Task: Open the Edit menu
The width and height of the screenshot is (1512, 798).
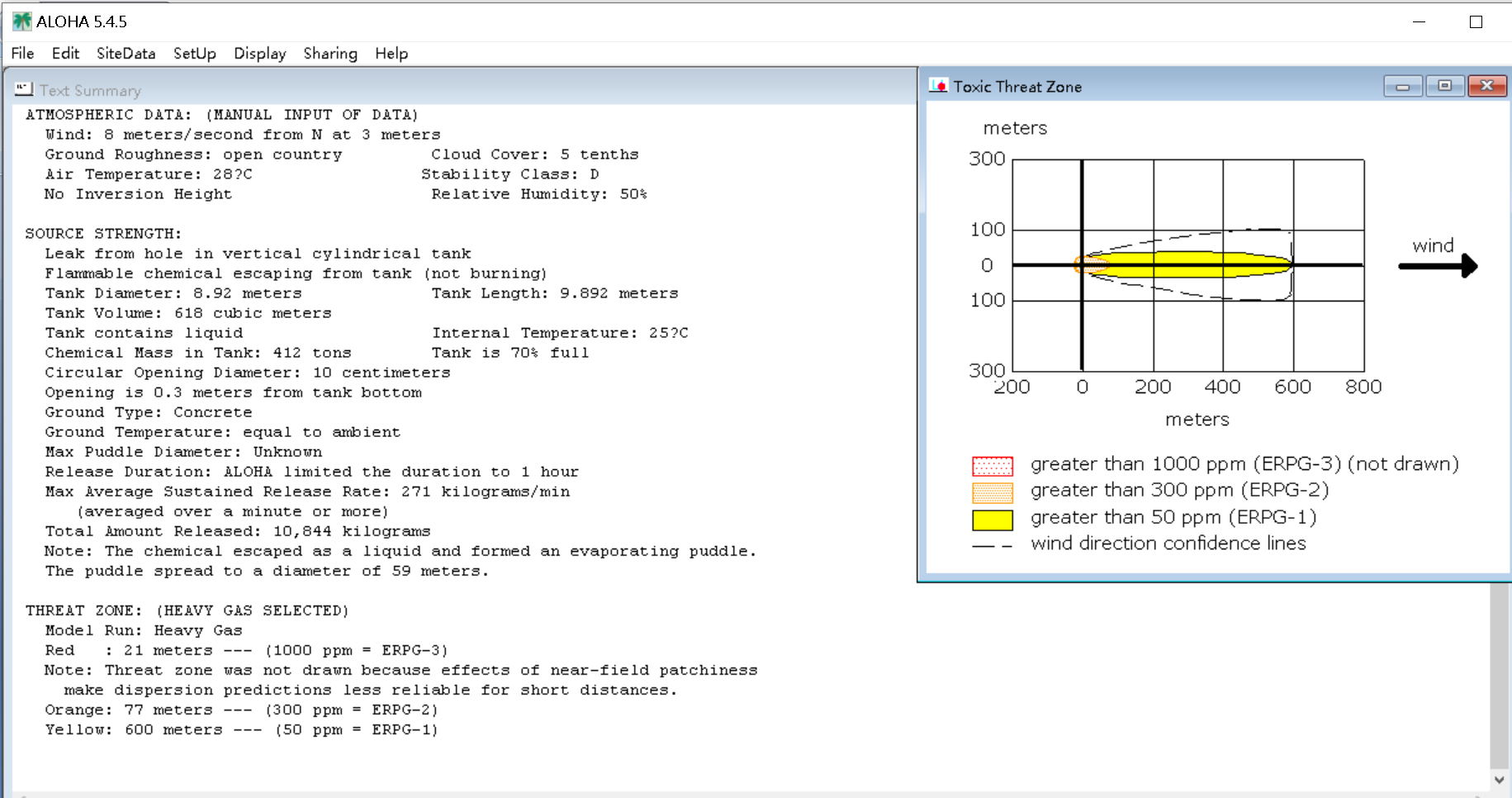Action: point(65,54)
